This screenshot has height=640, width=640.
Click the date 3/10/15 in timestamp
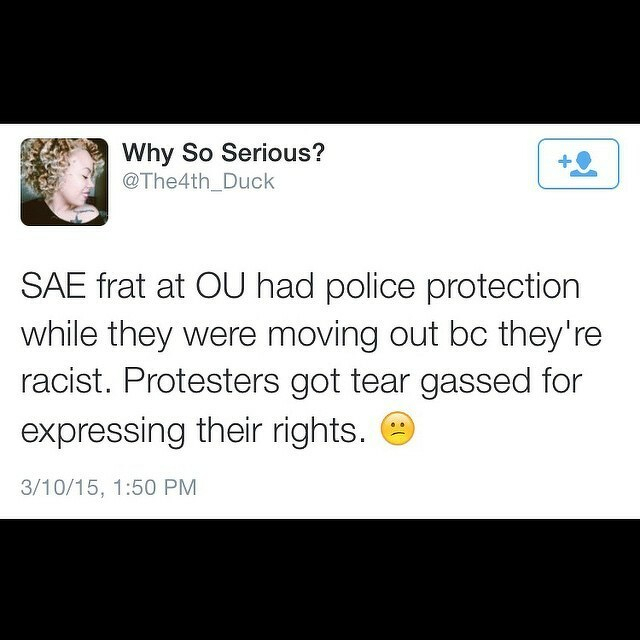(x=60, y=487)
